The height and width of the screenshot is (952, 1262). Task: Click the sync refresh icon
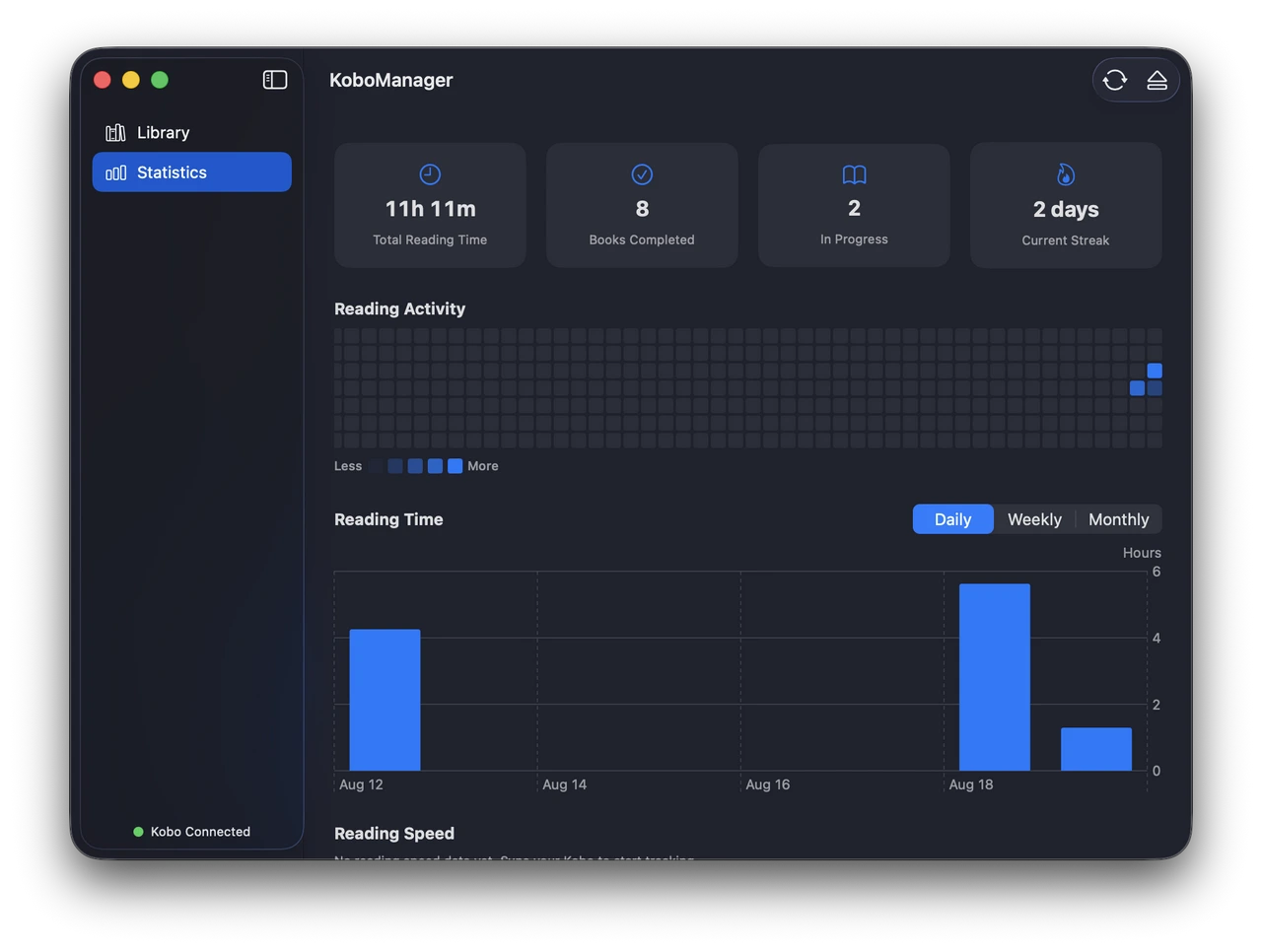click(x=1115, y=80)
